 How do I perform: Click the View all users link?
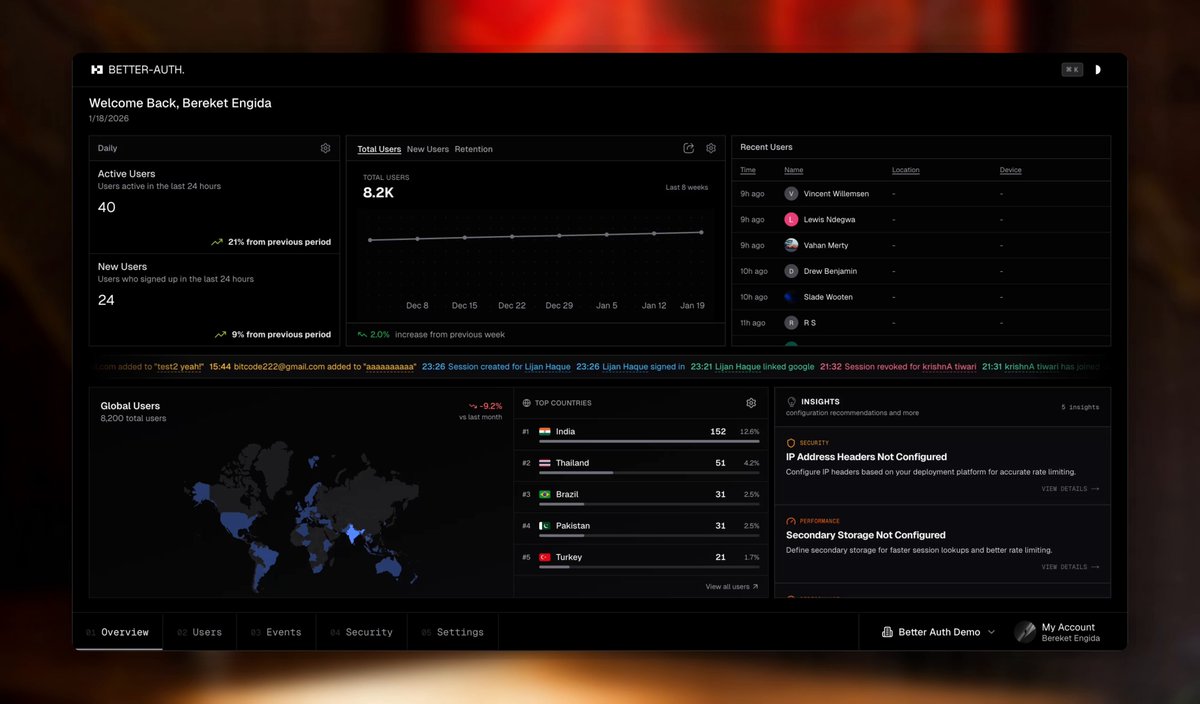tap(732, 587)
